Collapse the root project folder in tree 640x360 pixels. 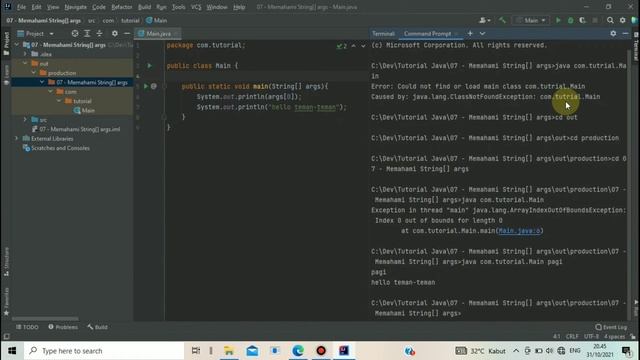coord(17,44)
